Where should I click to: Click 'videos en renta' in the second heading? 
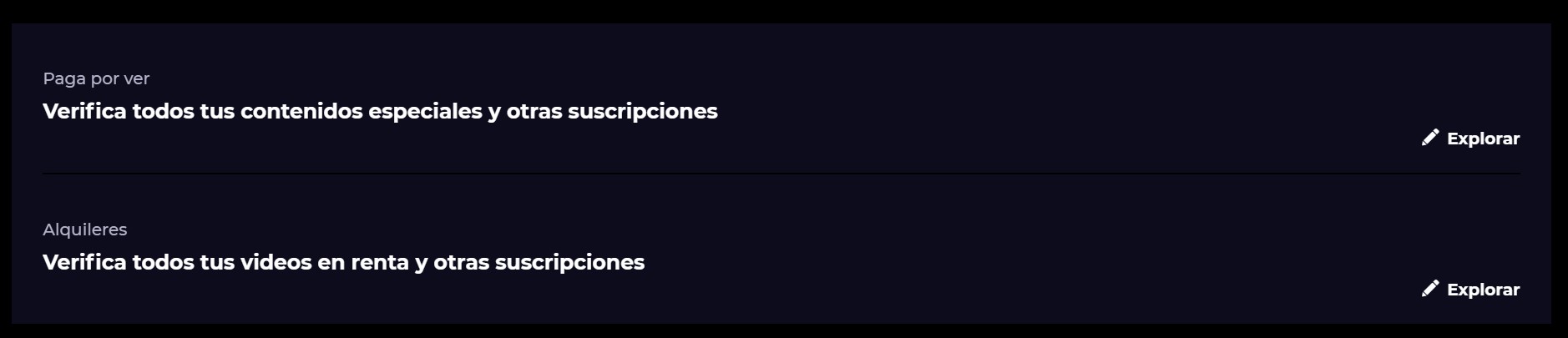[x=325, y=262]
